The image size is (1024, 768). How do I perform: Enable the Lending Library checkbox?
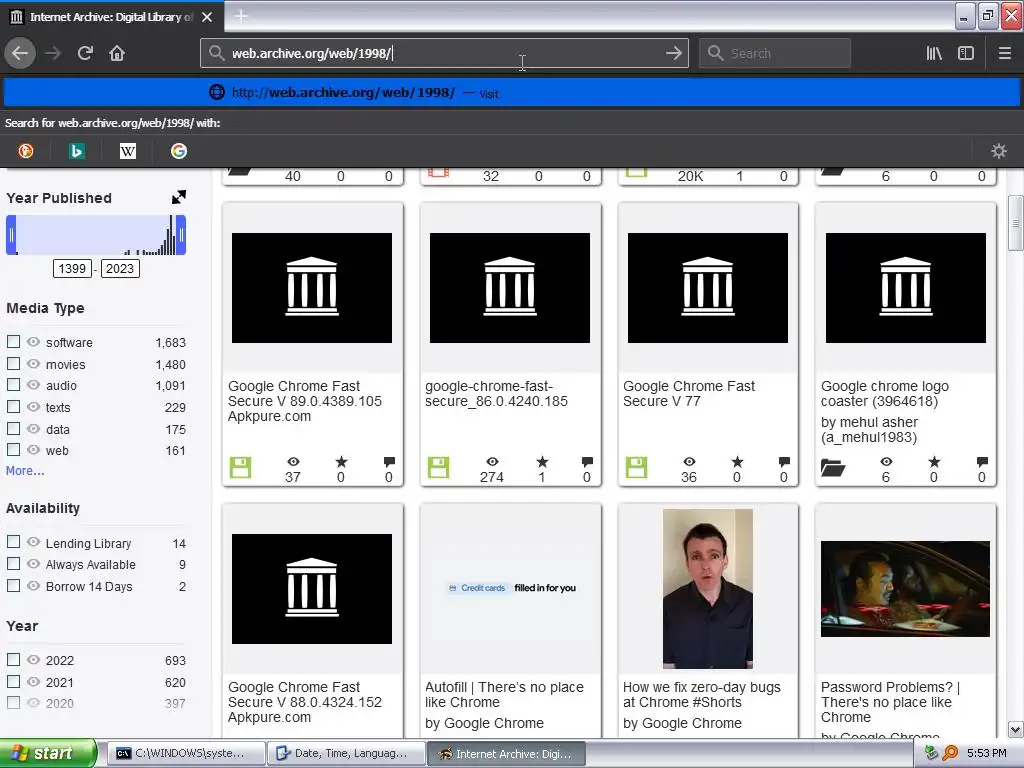point(14,542)
